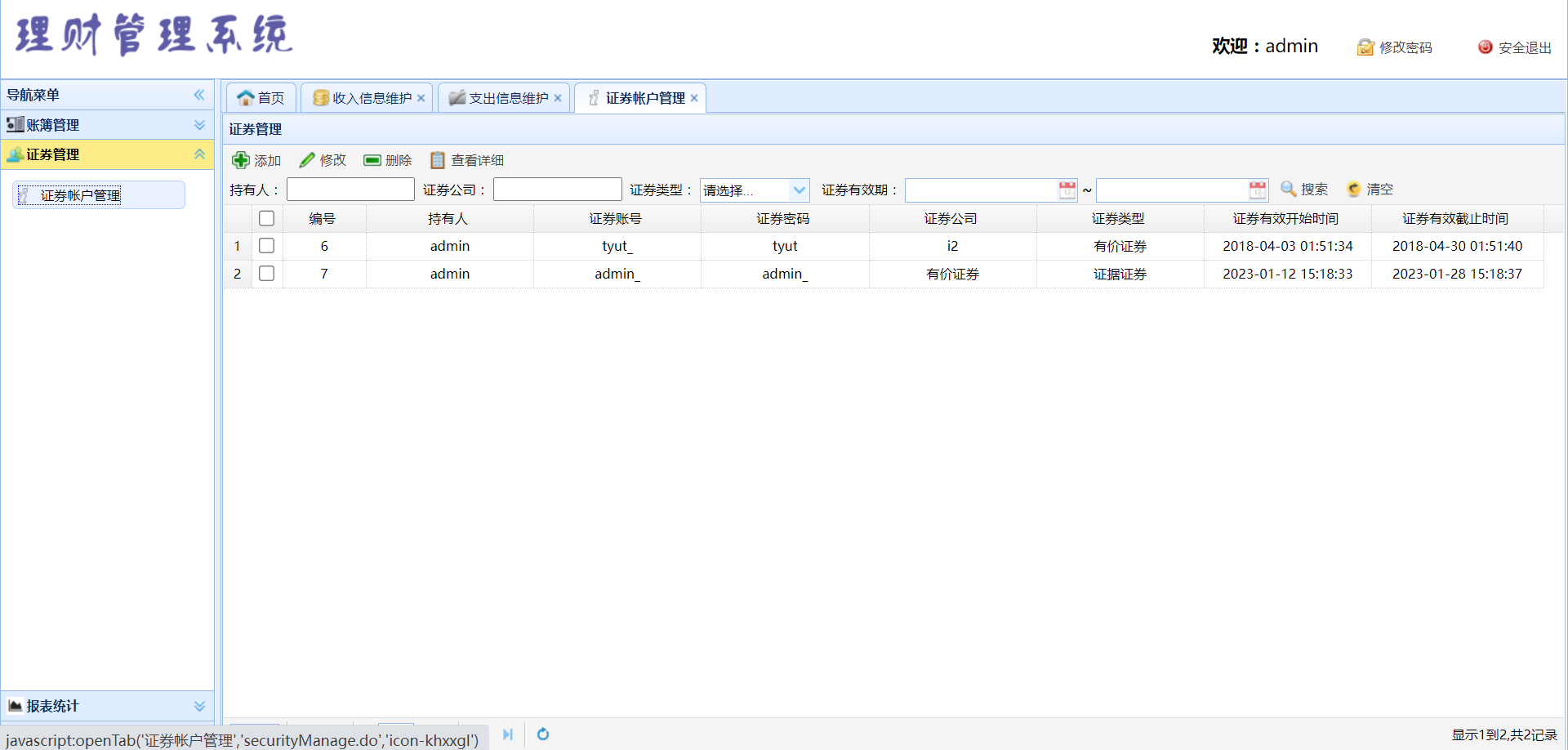
Task: Click the 显示1到2,共2记录 status text
Action: tap(1504, 734)
